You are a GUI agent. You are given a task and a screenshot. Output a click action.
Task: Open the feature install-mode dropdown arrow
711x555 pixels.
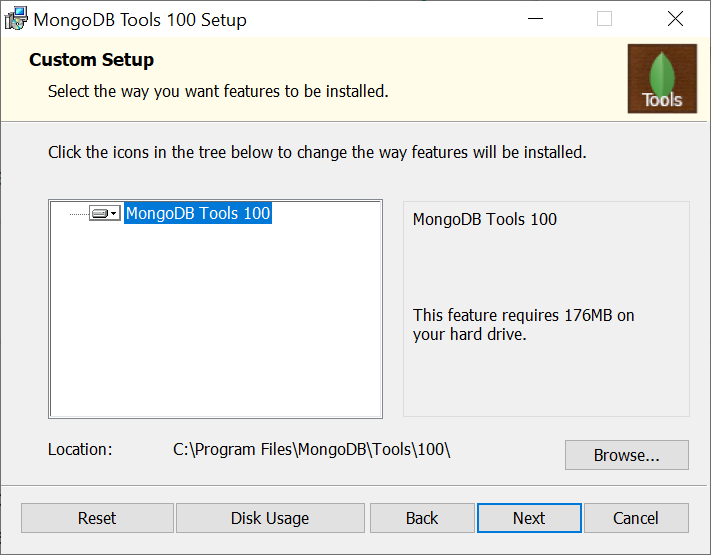114,213
